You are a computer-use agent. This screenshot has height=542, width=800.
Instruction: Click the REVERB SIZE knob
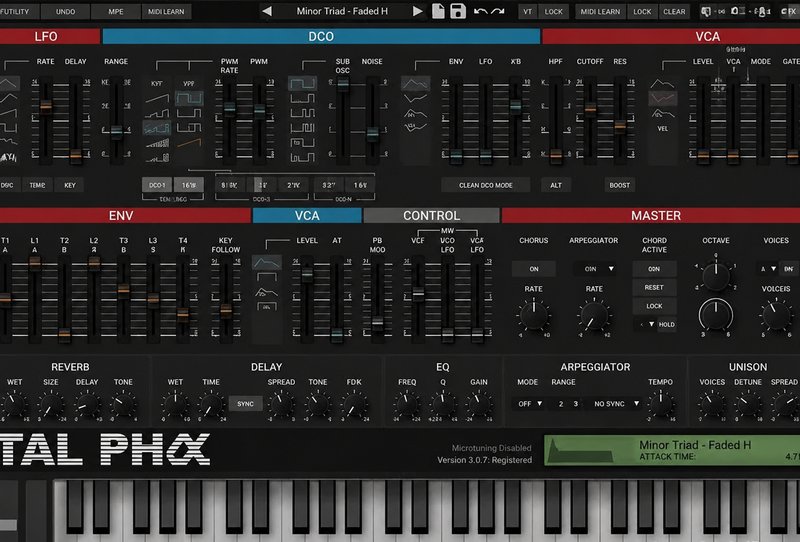51,405
